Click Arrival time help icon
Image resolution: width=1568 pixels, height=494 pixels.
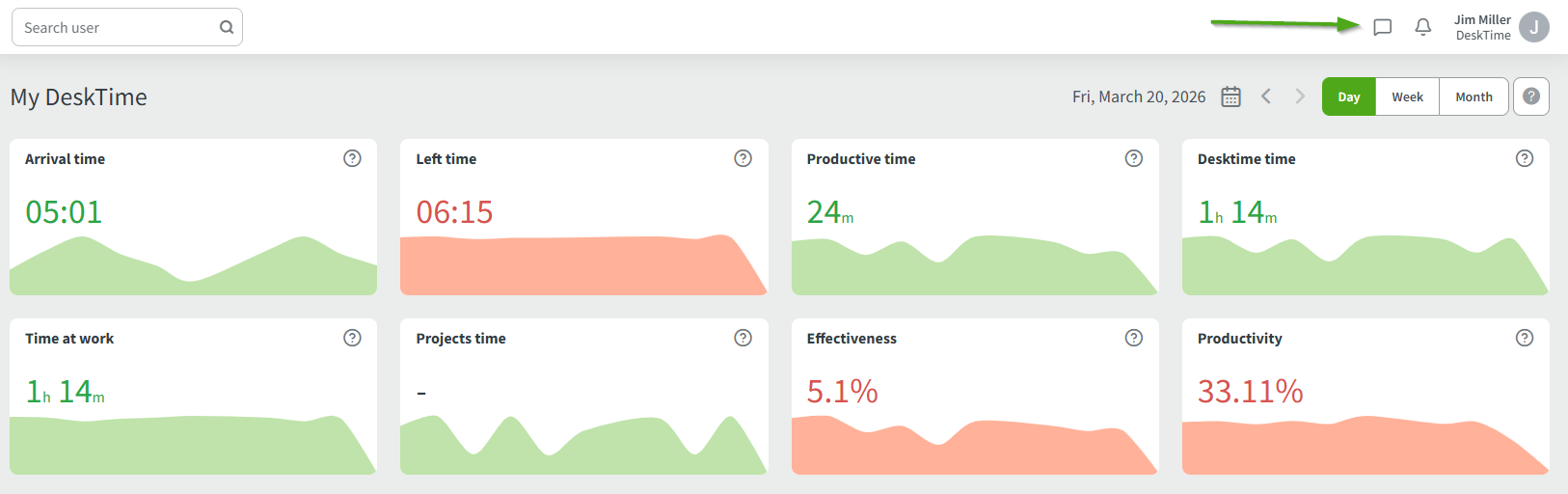[352, 158]
